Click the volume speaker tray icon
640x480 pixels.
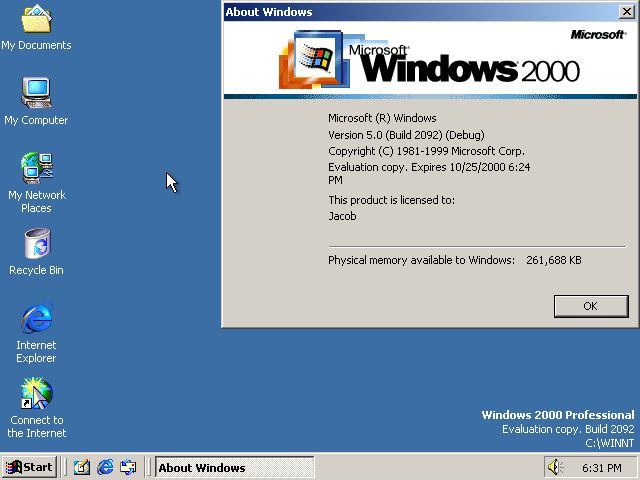554,467
